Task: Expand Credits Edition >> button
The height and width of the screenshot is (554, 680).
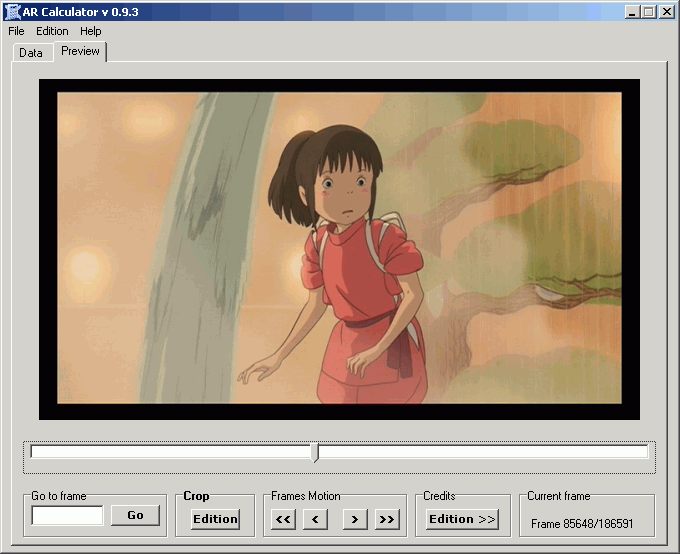Action: pos(462,519)
